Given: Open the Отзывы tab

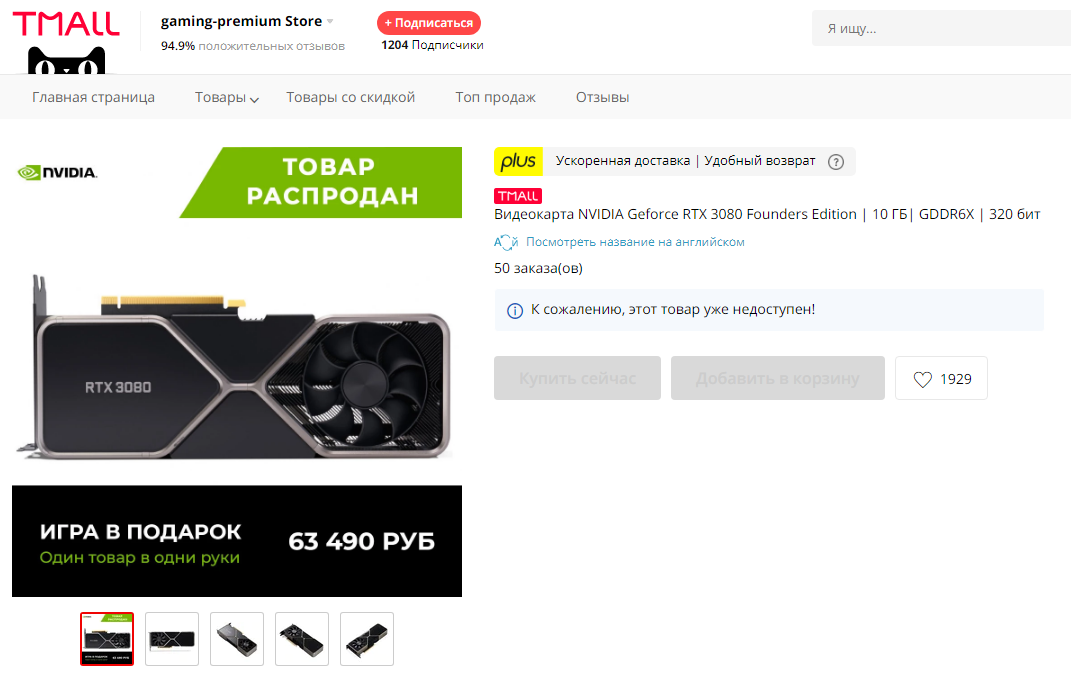Looking at the screenshot, I should click(x=602, y=97).
